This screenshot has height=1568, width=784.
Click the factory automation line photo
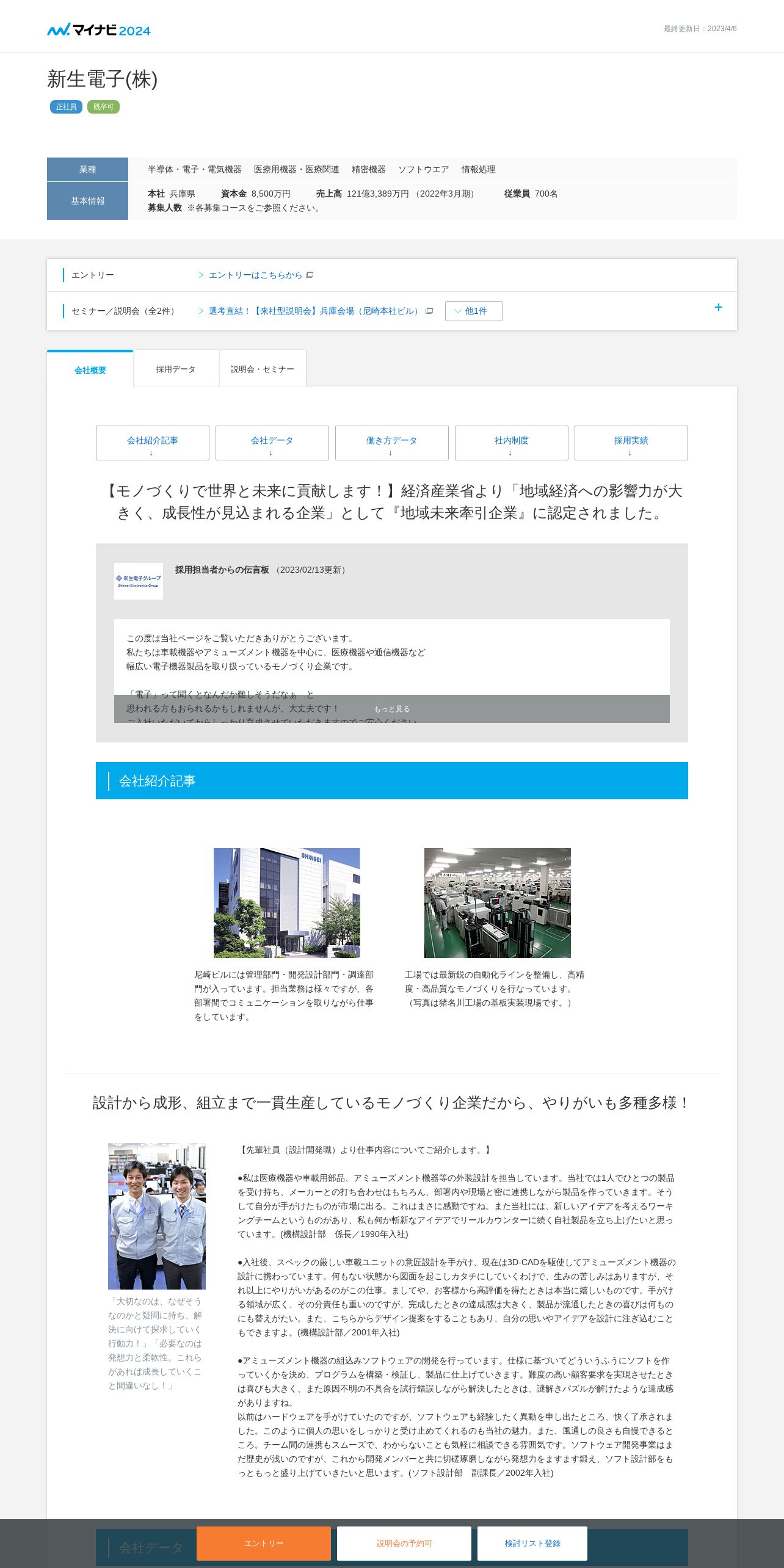point(498,902)
